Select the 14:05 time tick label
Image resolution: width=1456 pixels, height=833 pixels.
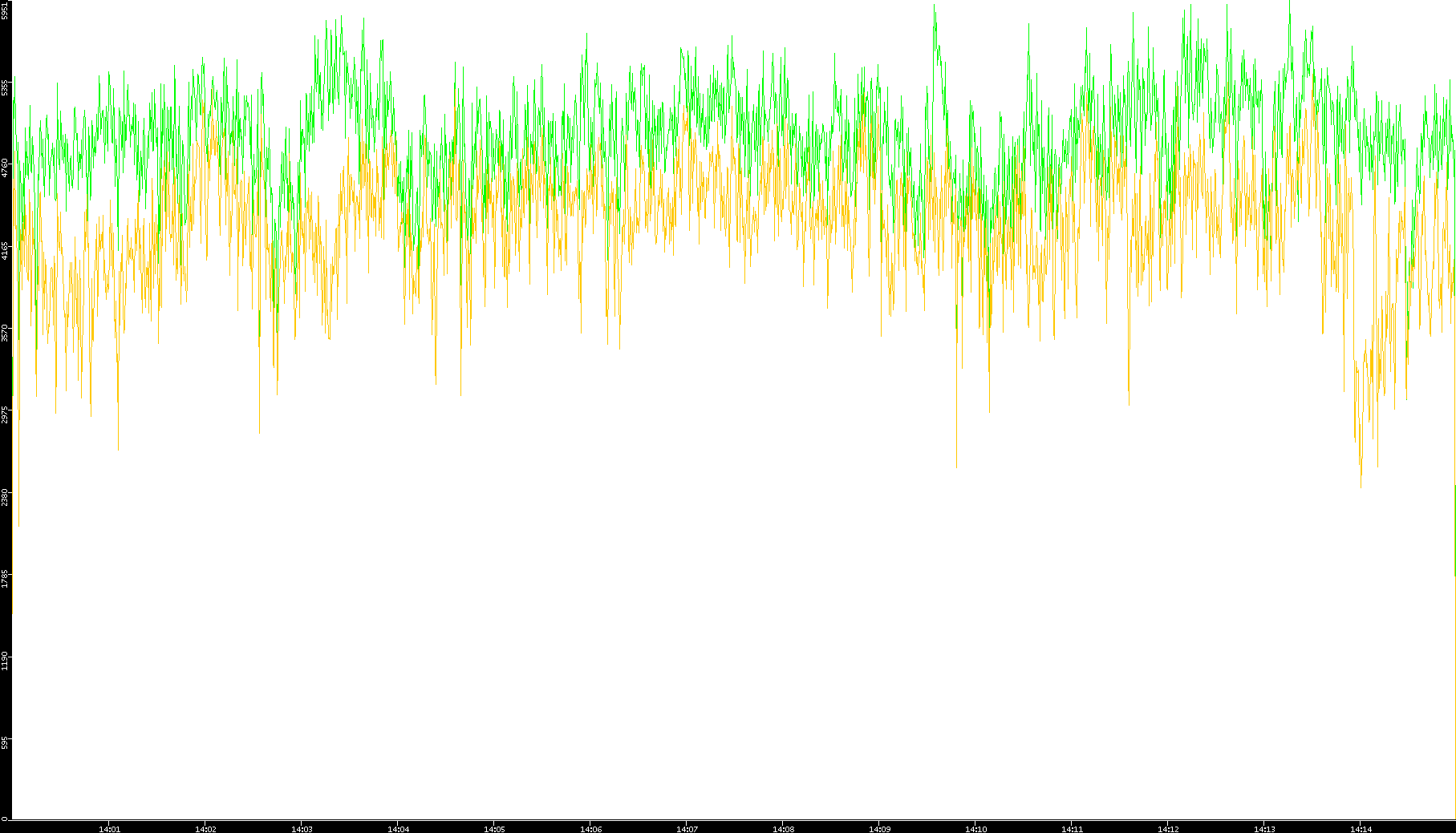point(494,829)
